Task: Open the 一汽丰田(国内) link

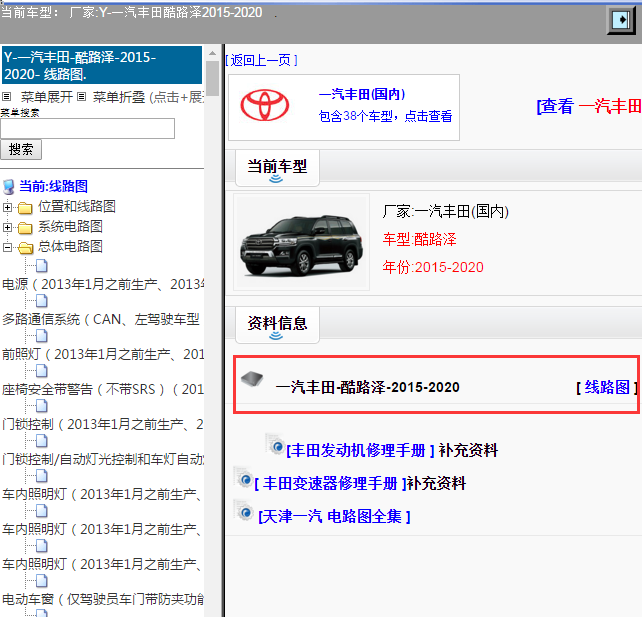Action: pyautogui.click(x=362, y=94)
